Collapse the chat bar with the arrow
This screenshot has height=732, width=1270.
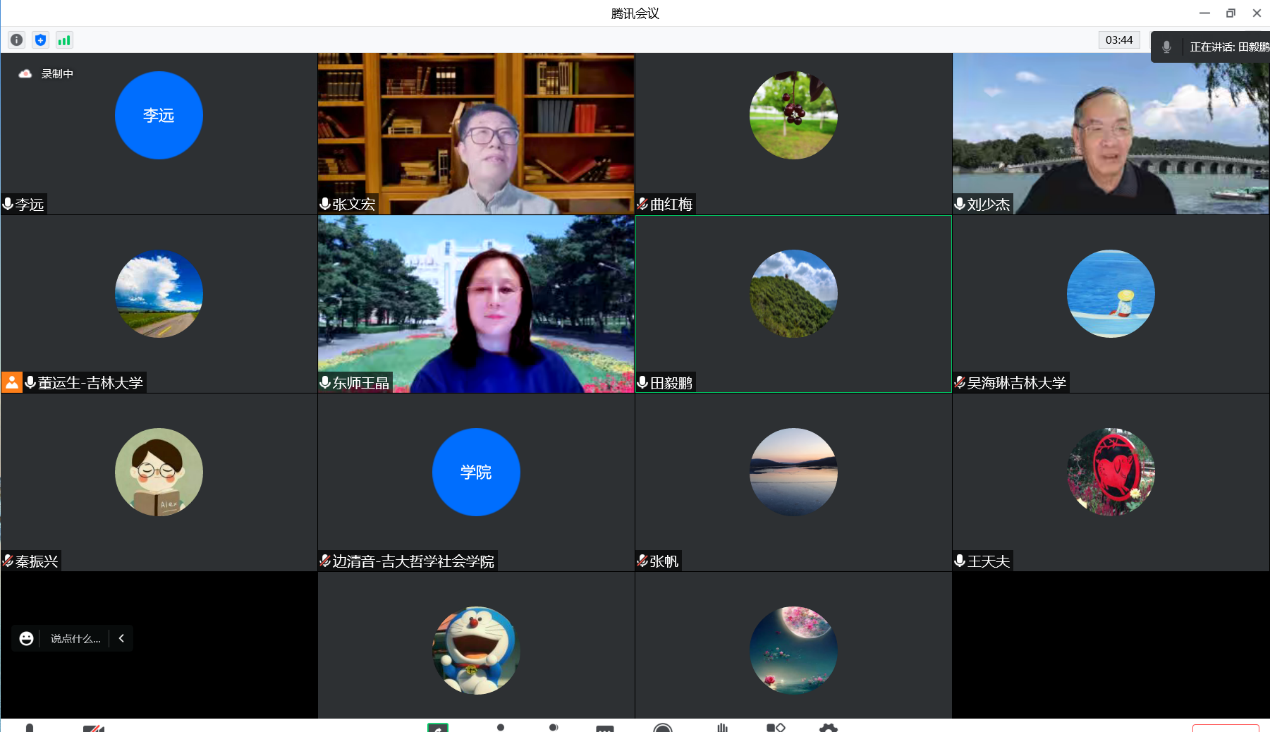point(121,638)
